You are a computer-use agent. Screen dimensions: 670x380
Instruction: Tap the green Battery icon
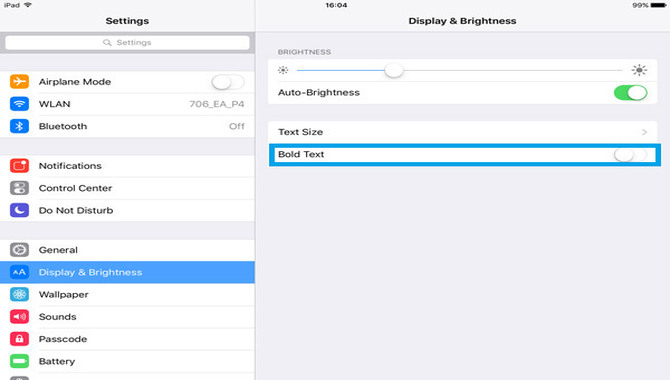(19, 361)
